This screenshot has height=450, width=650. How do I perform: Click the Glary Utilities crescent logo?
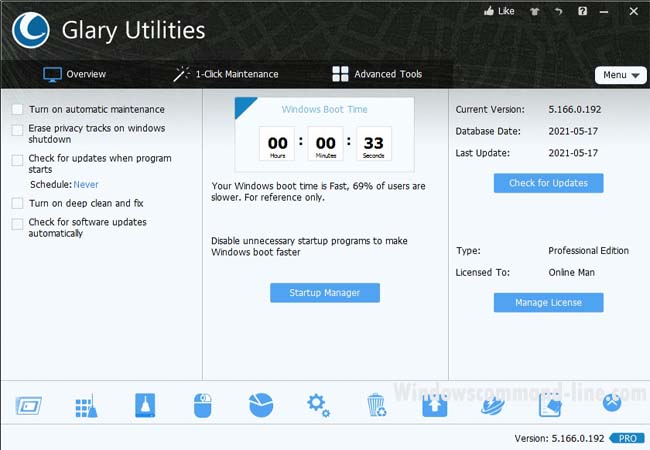click(31, 30)
